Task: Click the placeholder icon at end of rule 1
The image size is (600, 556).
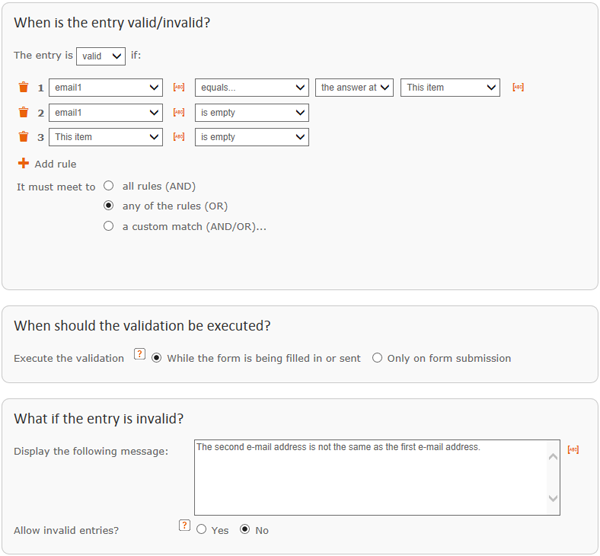Action: (518, 87)
